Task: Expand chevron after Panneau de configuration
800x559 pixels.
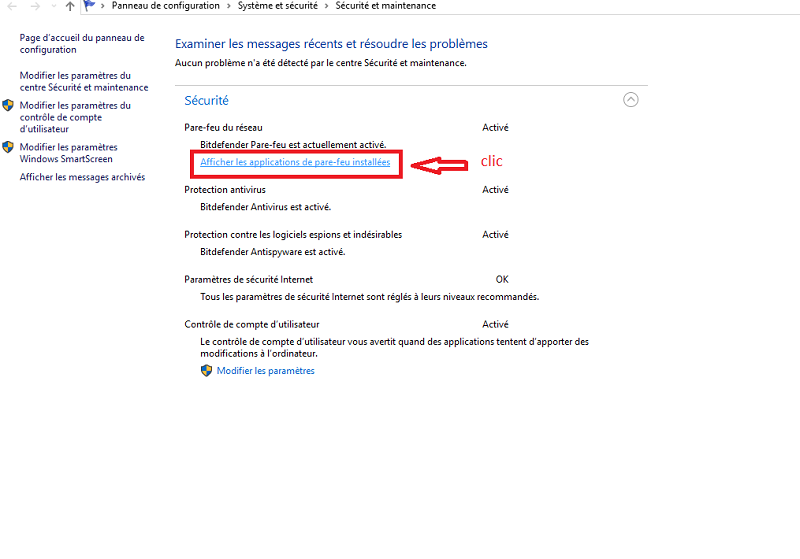Action: [x=228, y=6]
